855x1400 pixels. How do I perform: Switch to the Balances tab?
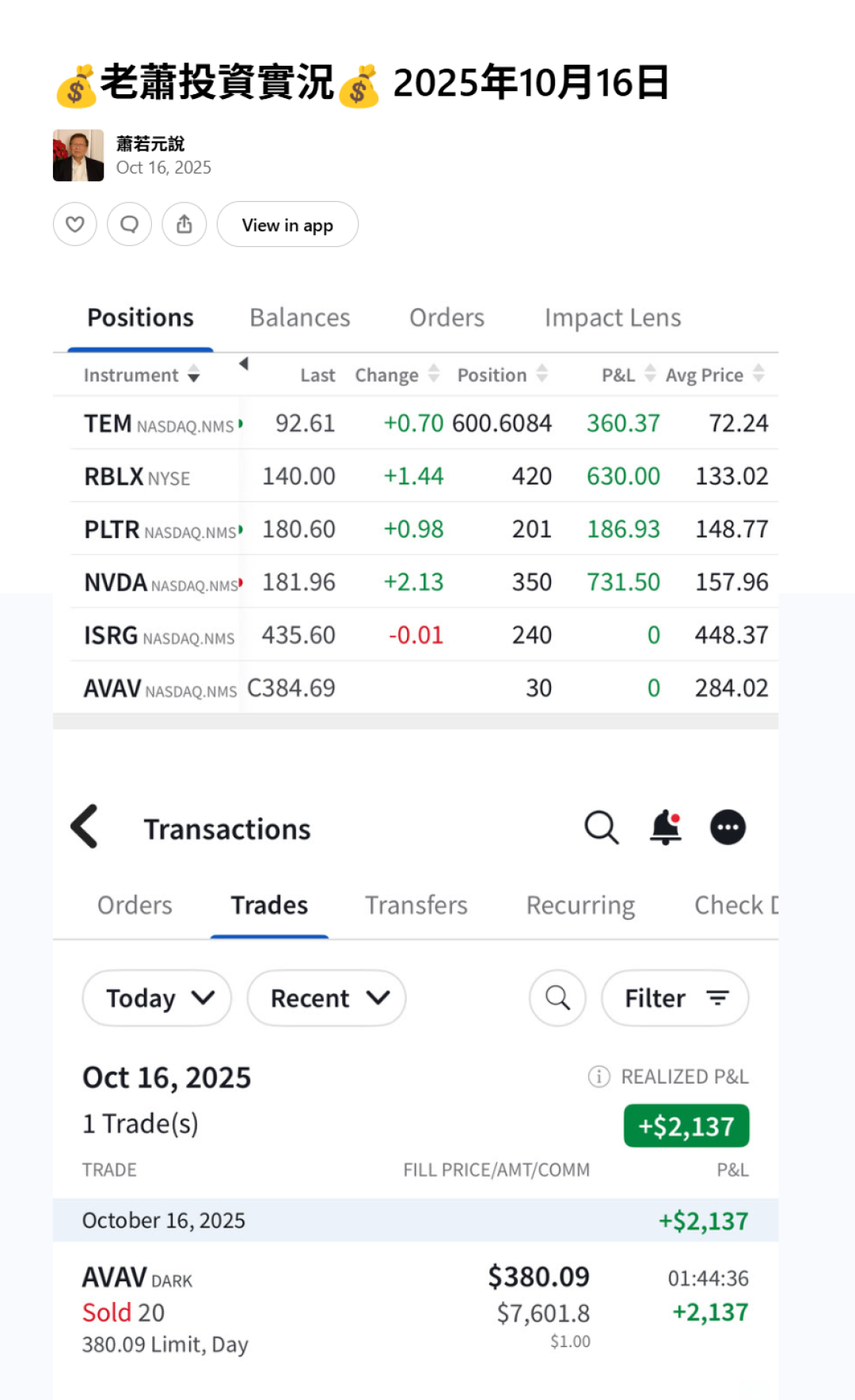300,317
